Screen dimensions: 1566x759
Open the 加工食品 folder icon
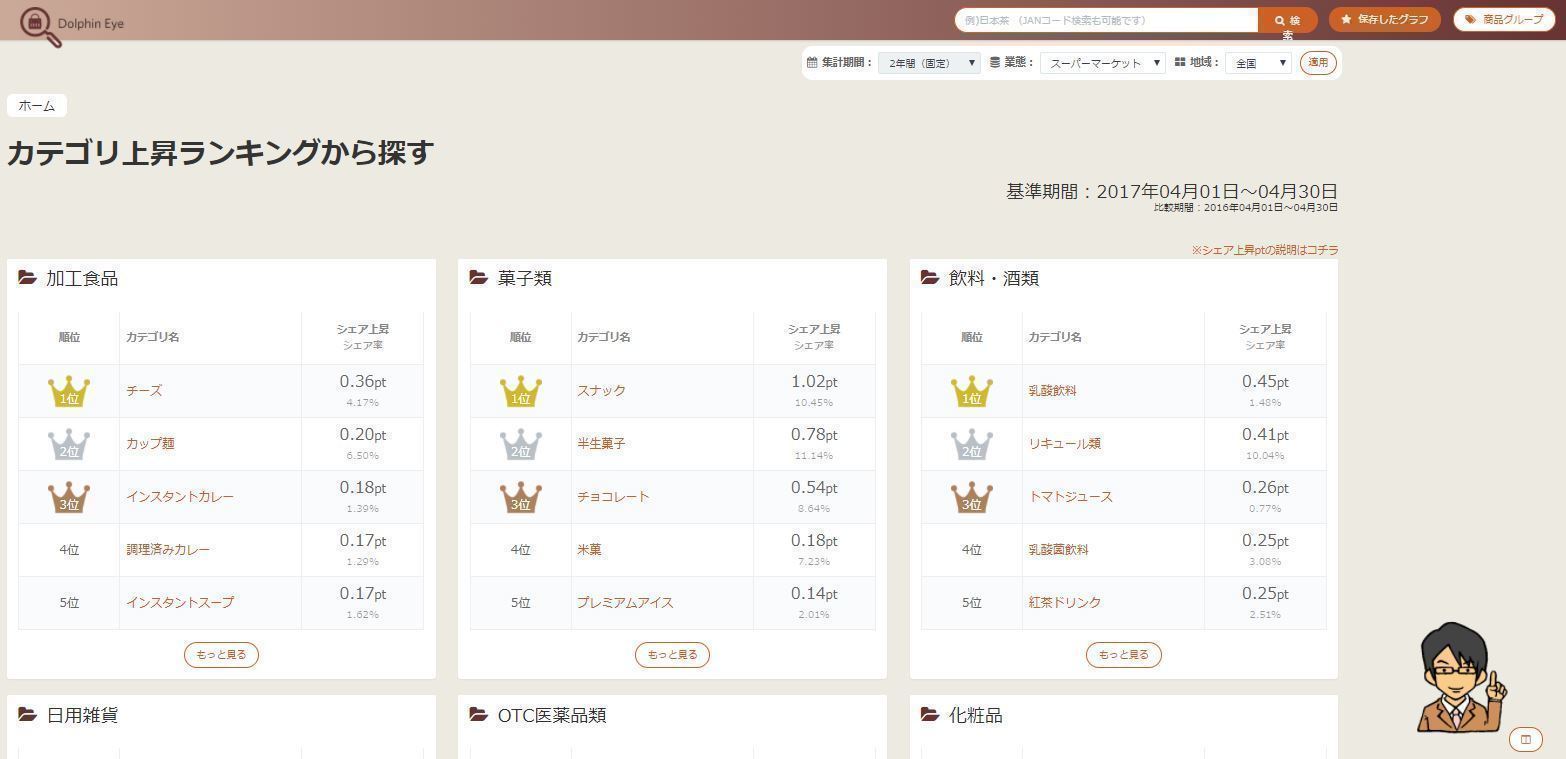click(28, 278)
